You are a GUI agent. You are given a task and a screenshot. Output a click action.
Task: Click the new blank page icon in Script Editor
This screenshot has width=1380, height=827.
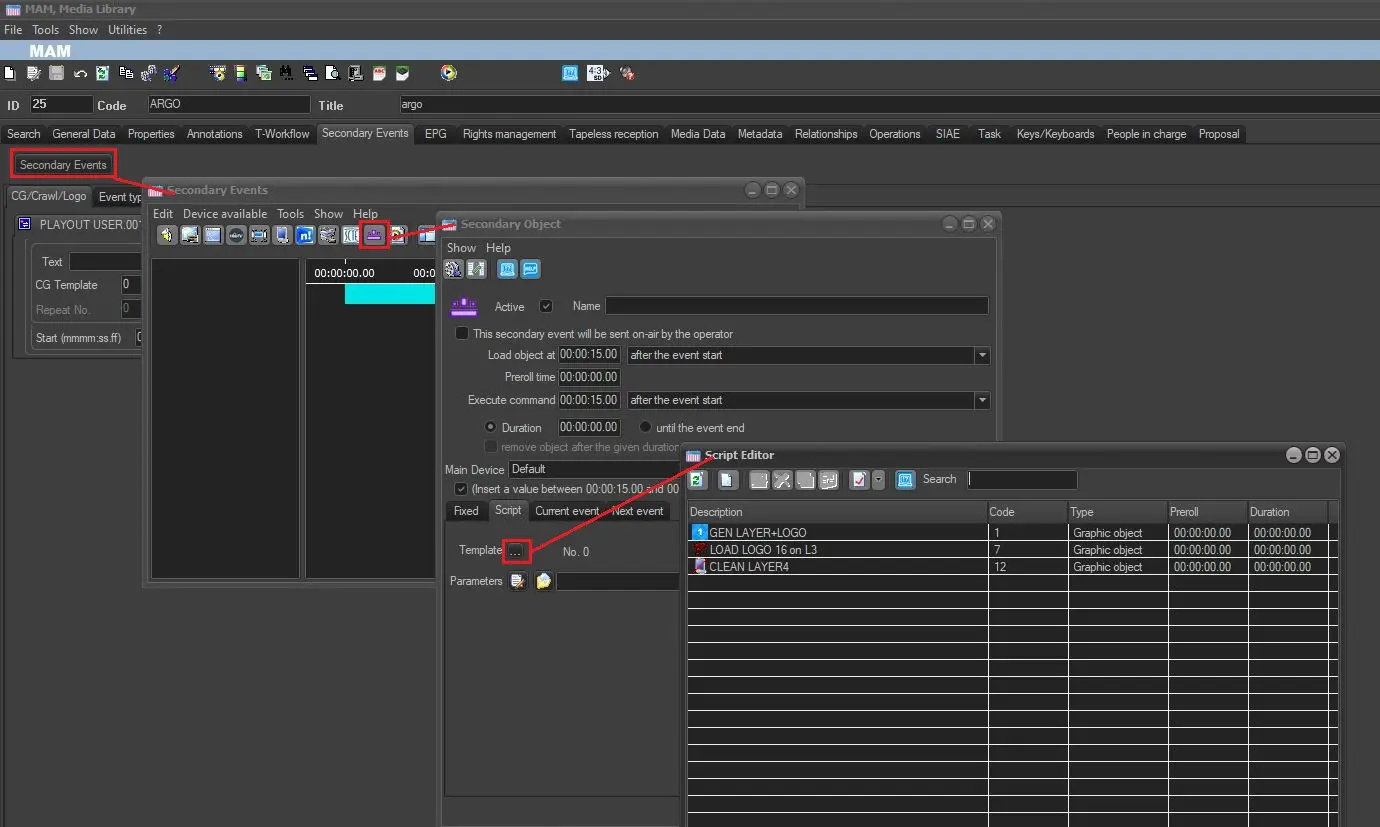(727, 480)
